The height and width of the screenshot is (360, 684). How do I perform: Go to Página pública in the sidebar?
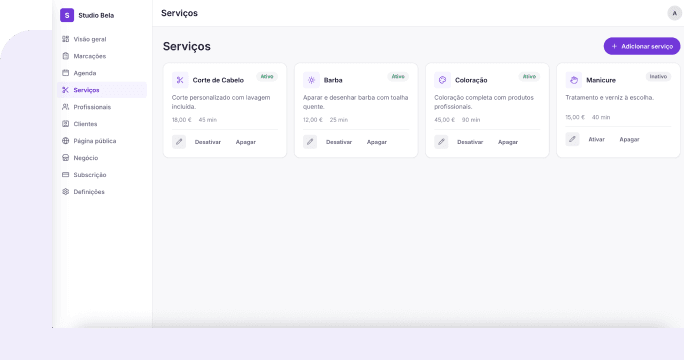pos(102,141)
